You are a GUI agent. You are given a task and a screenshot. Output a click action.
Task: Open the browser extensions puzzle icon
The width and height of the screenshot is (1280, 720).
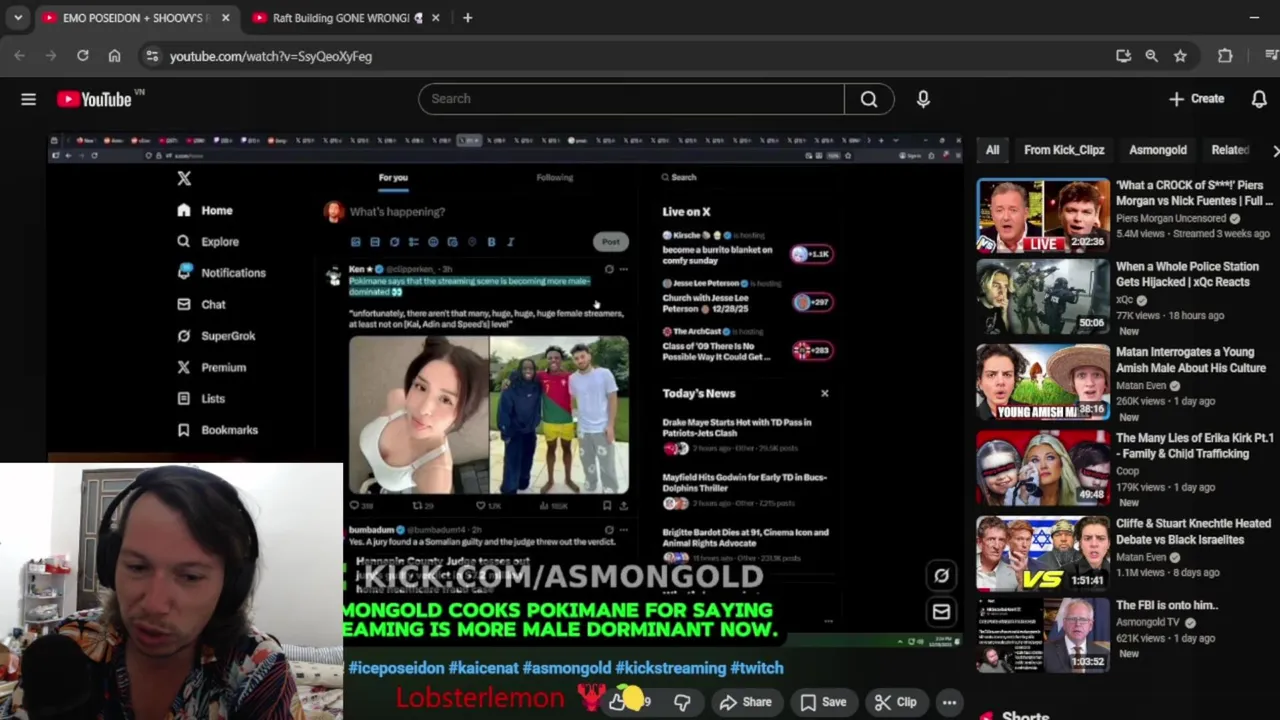pos(1225,56)
